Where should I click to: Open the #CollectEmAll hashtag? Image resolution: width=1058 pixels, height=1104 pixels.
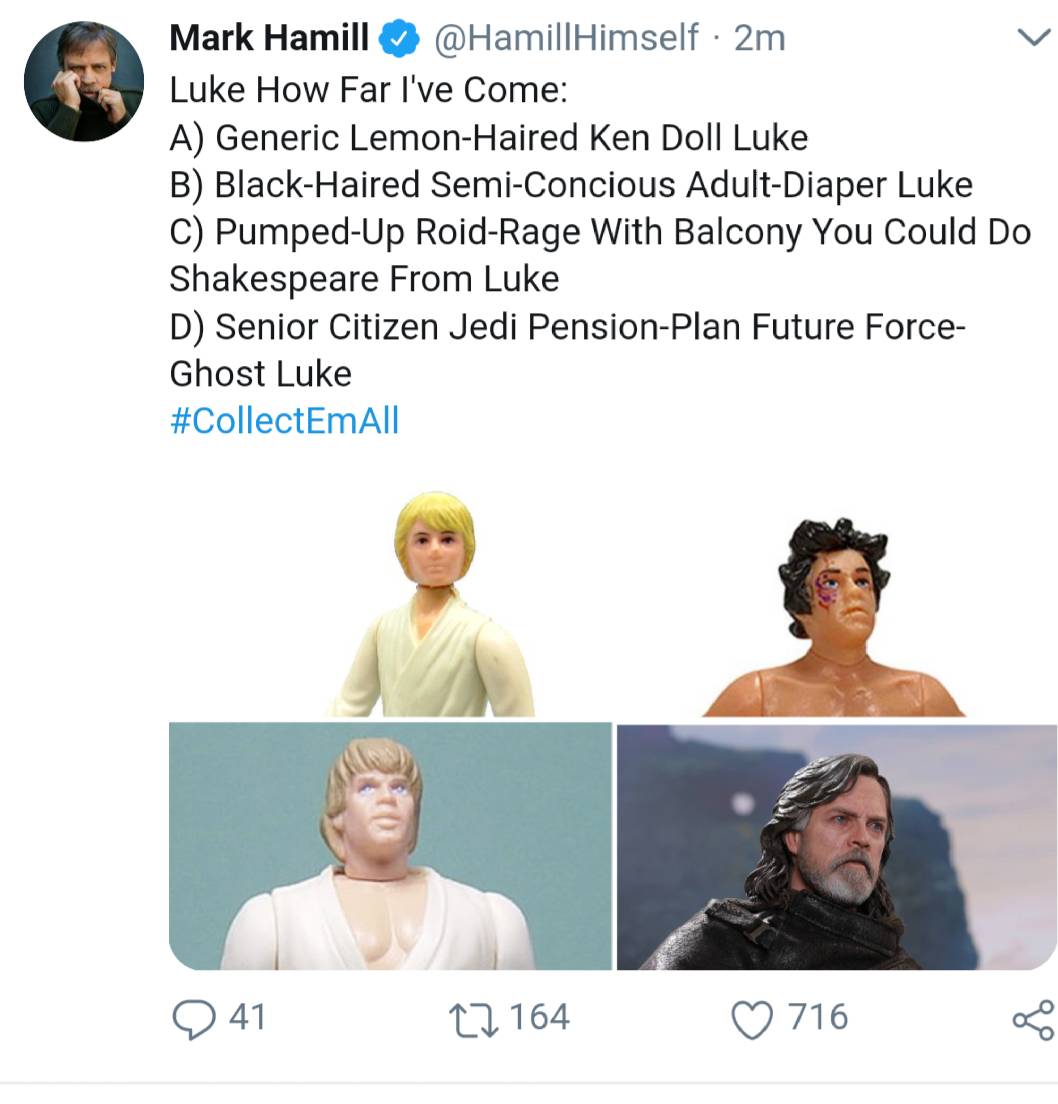(x=284, y=420)
